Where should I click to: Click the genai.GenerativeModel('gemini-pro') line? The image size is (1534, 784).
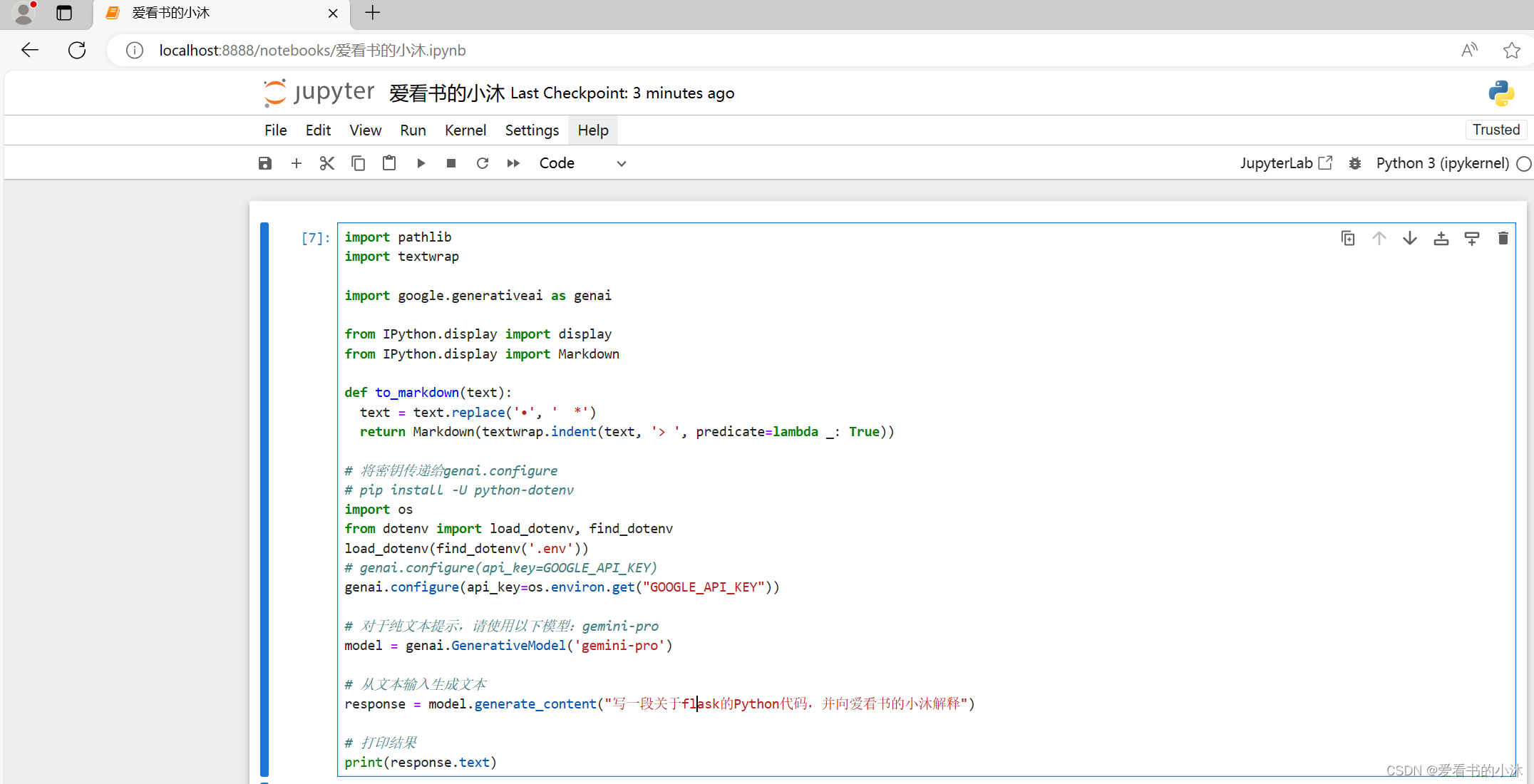[x=508, y=646]
